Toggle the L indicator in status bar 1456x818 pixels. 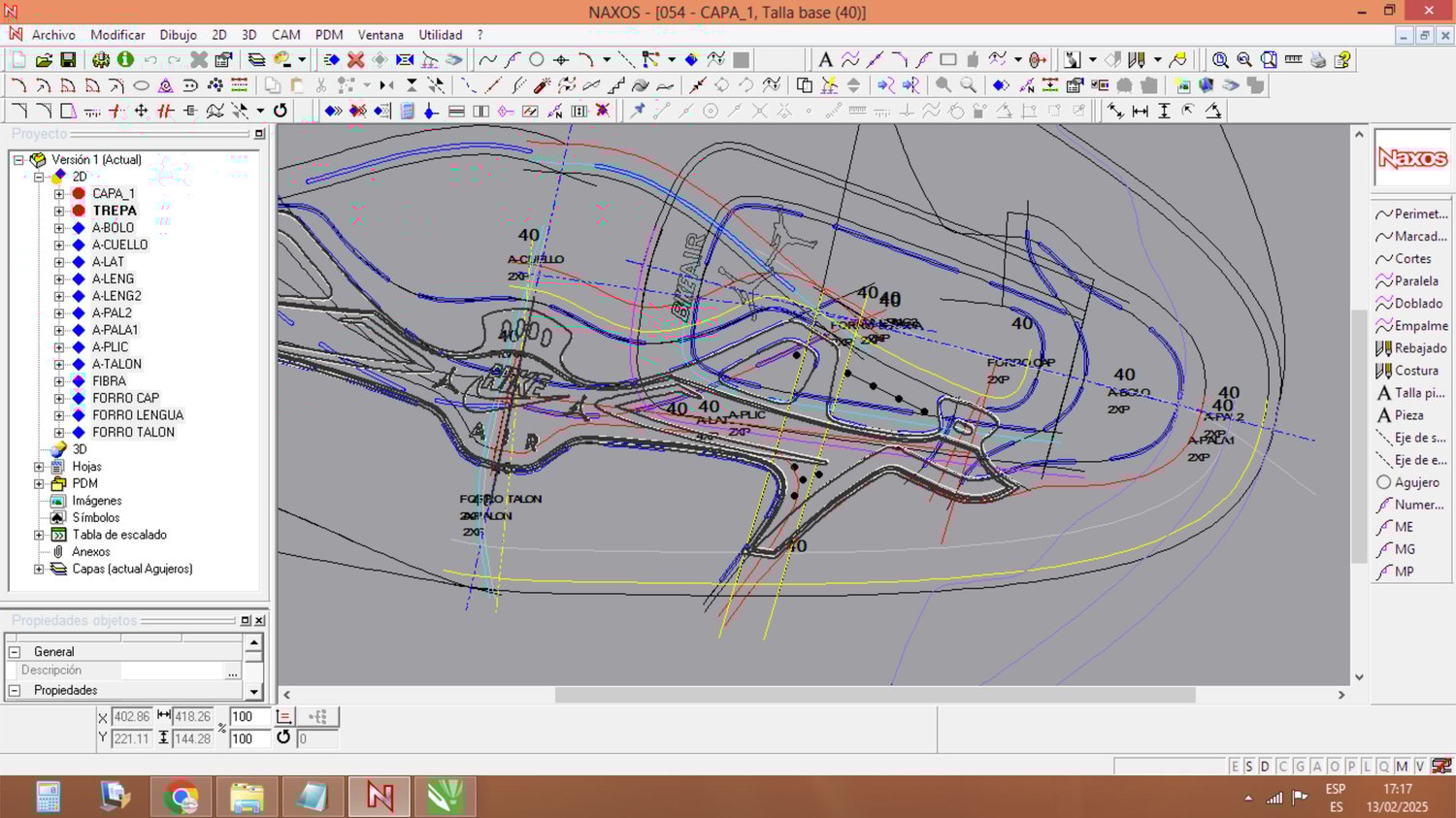pos(1367,767)
